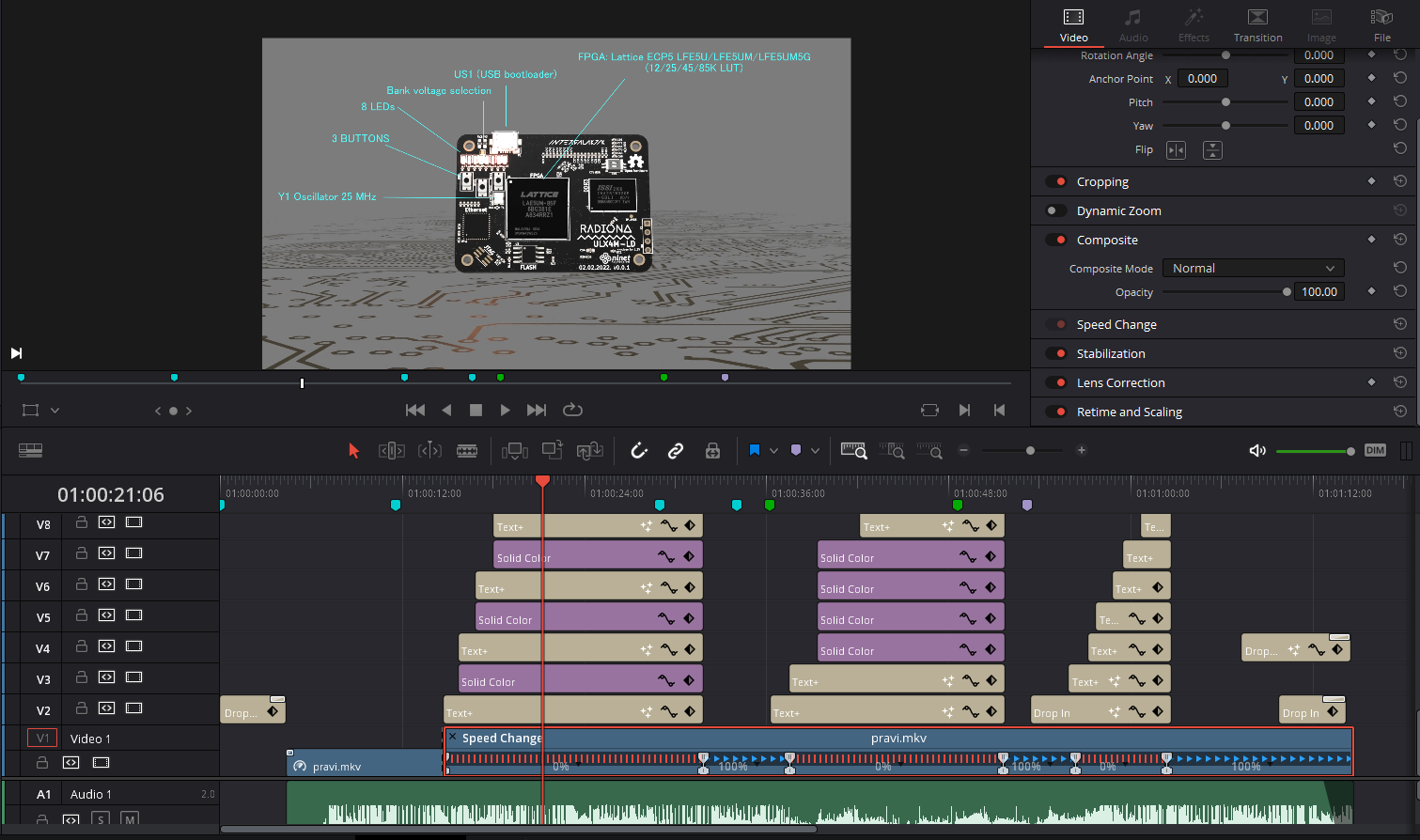Image resolution: width=1420 pixels, height=840 pixels.
Task: Switch to the Transition inspector tab
Action: 1257,25
